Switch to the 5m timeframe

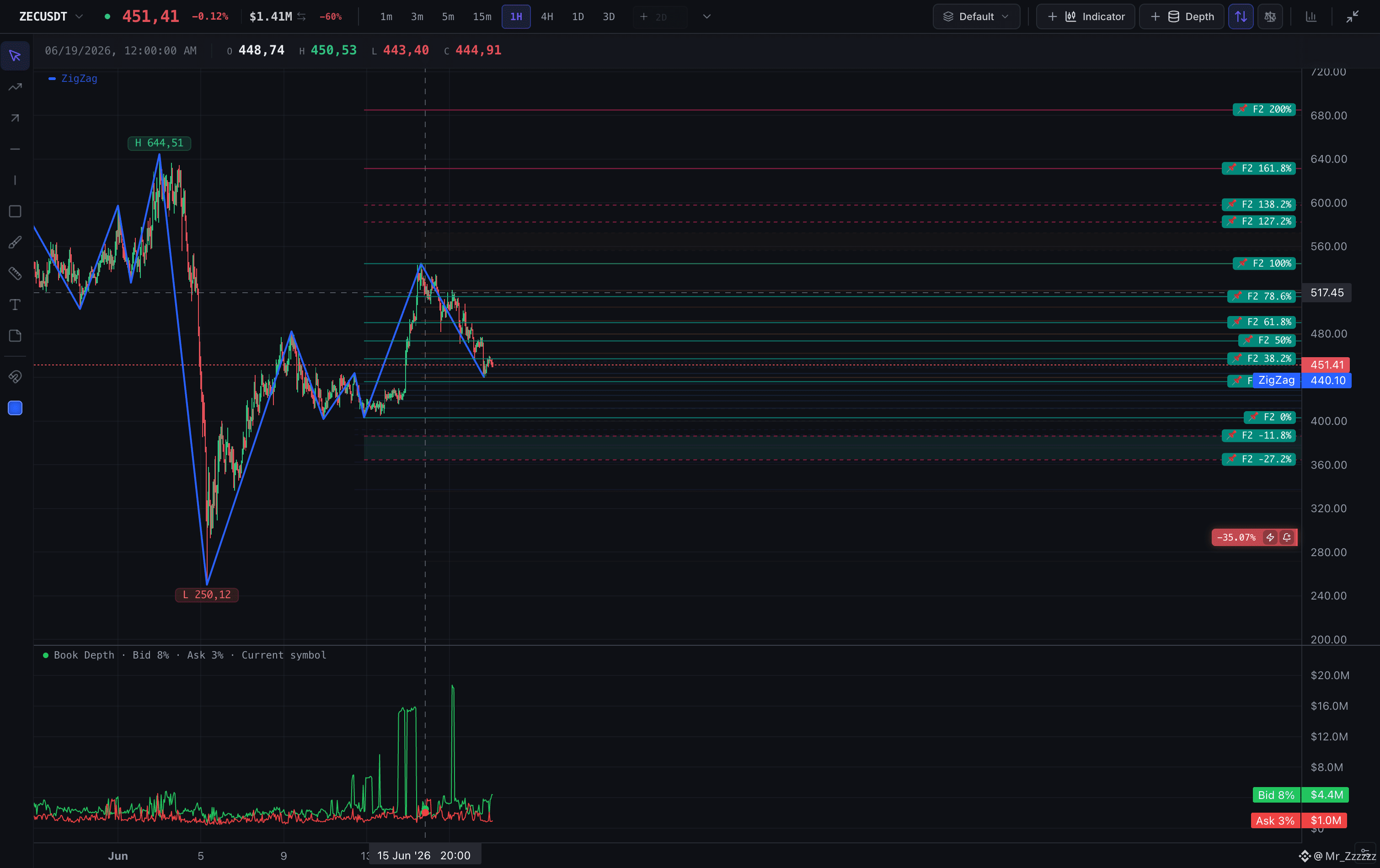[x=448, y=16]
